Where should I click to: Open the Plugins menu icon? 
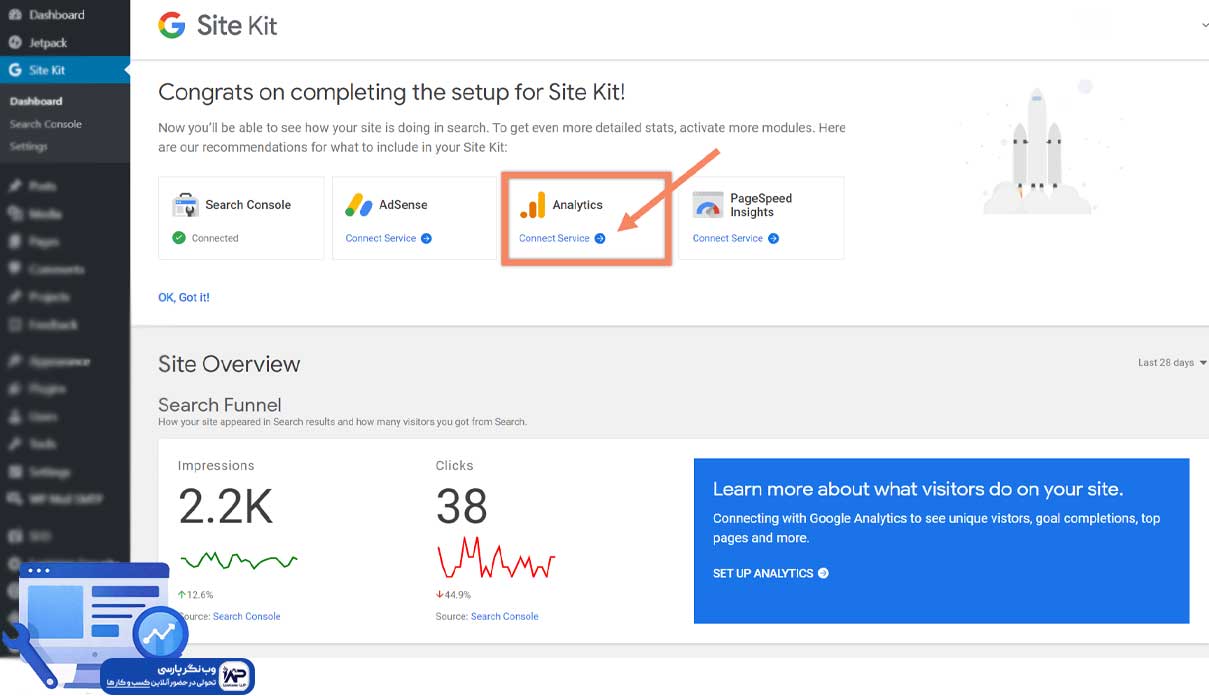pos(14,389)
